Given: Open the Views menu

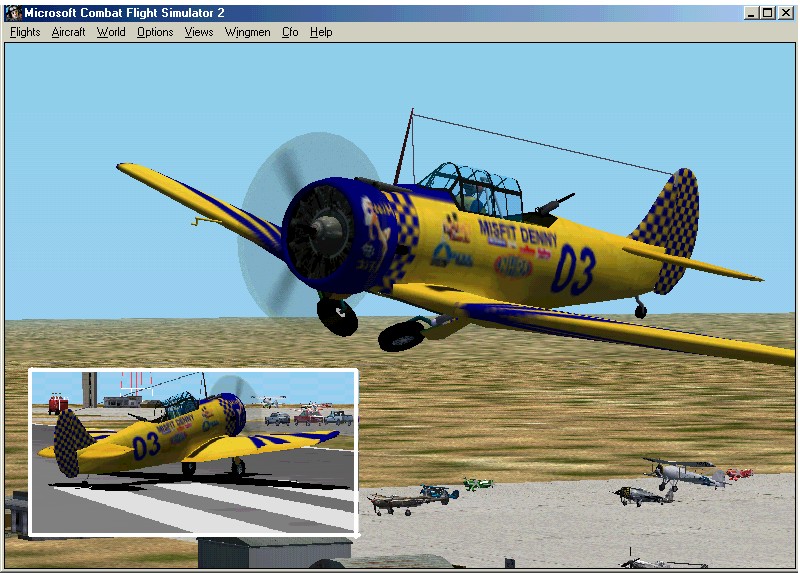Looking at the screenshot, I should [199, 32].
